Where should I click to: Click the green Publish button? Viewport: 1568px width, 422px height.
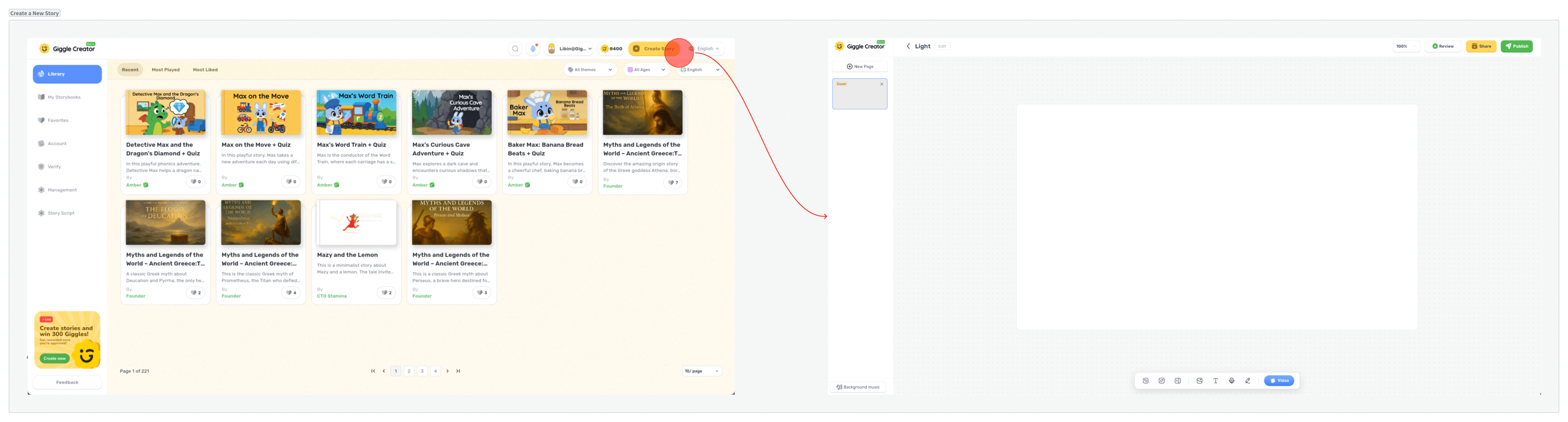click(x=1516, y=46)
